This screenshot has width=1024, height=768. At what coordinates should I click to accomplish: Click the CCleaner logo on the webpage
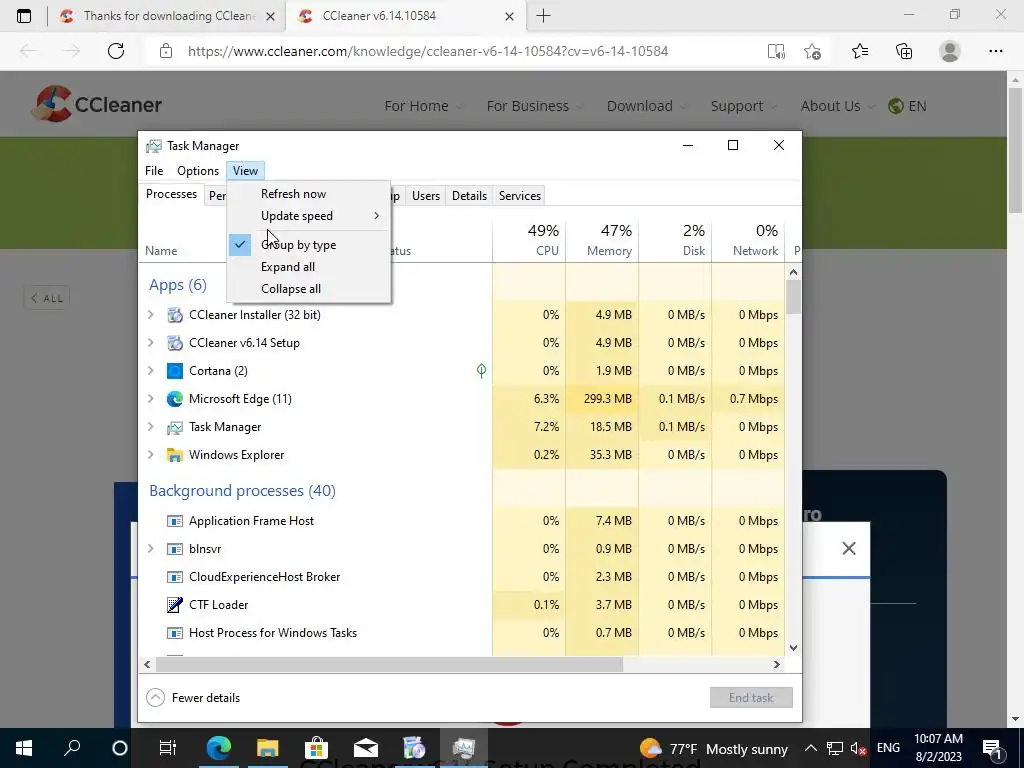(x=96, y=104)
